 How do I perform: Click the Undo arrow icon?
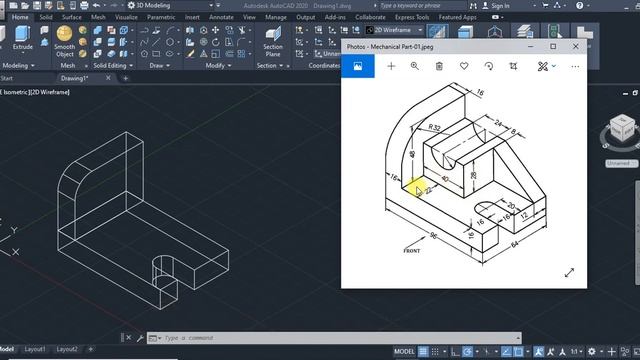coord(96,5)
